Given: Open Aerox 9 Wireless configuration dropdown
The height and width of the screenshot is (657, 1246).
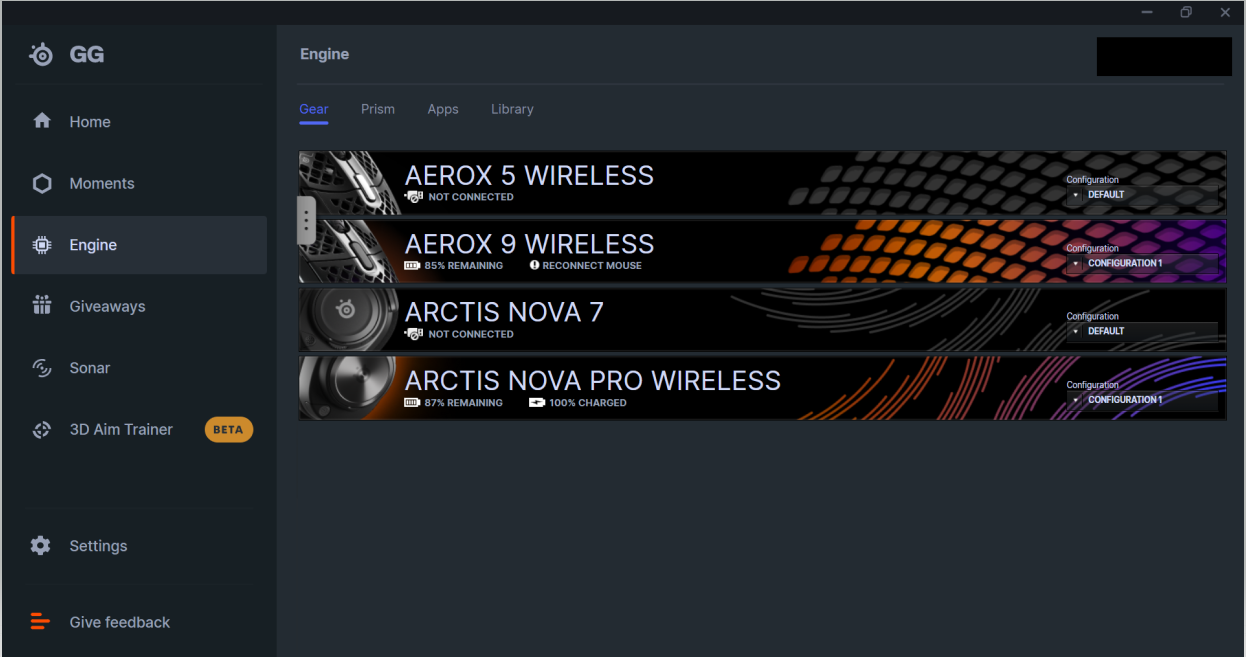Looking at the screenshot, I should coord(1143,263).
